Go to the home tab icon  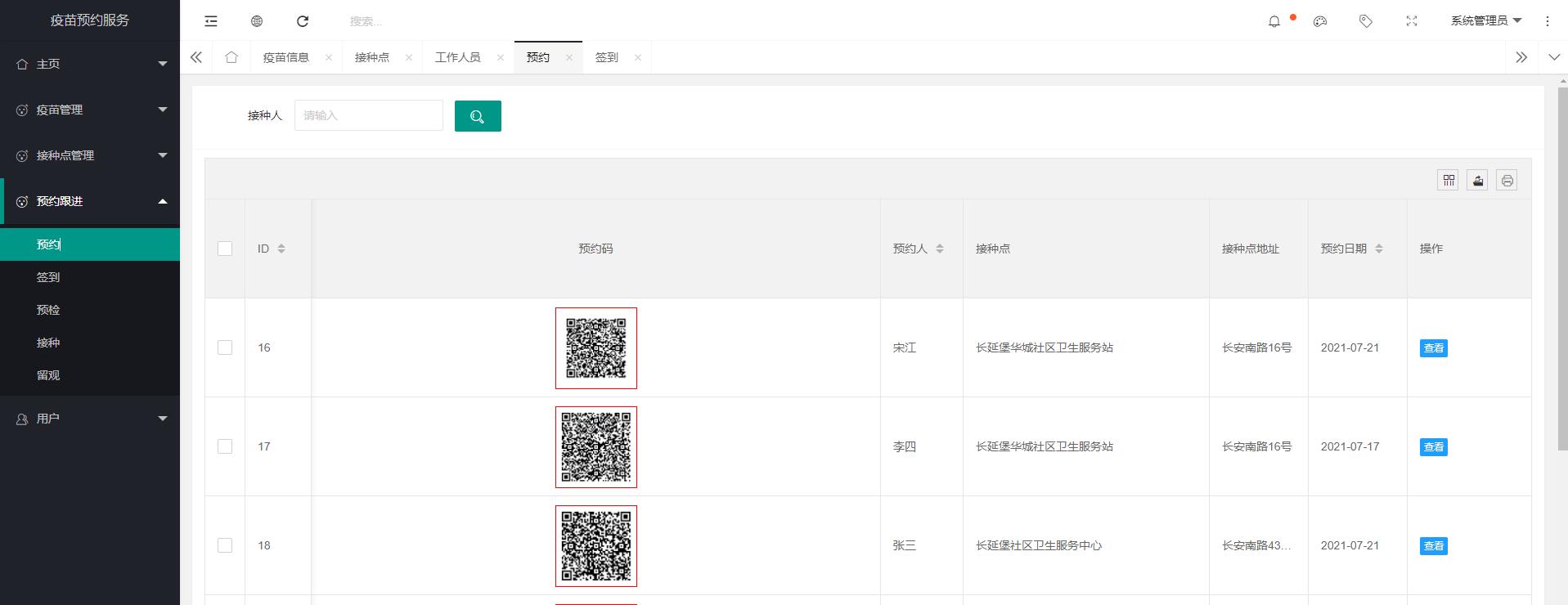[x=231, y=57]
